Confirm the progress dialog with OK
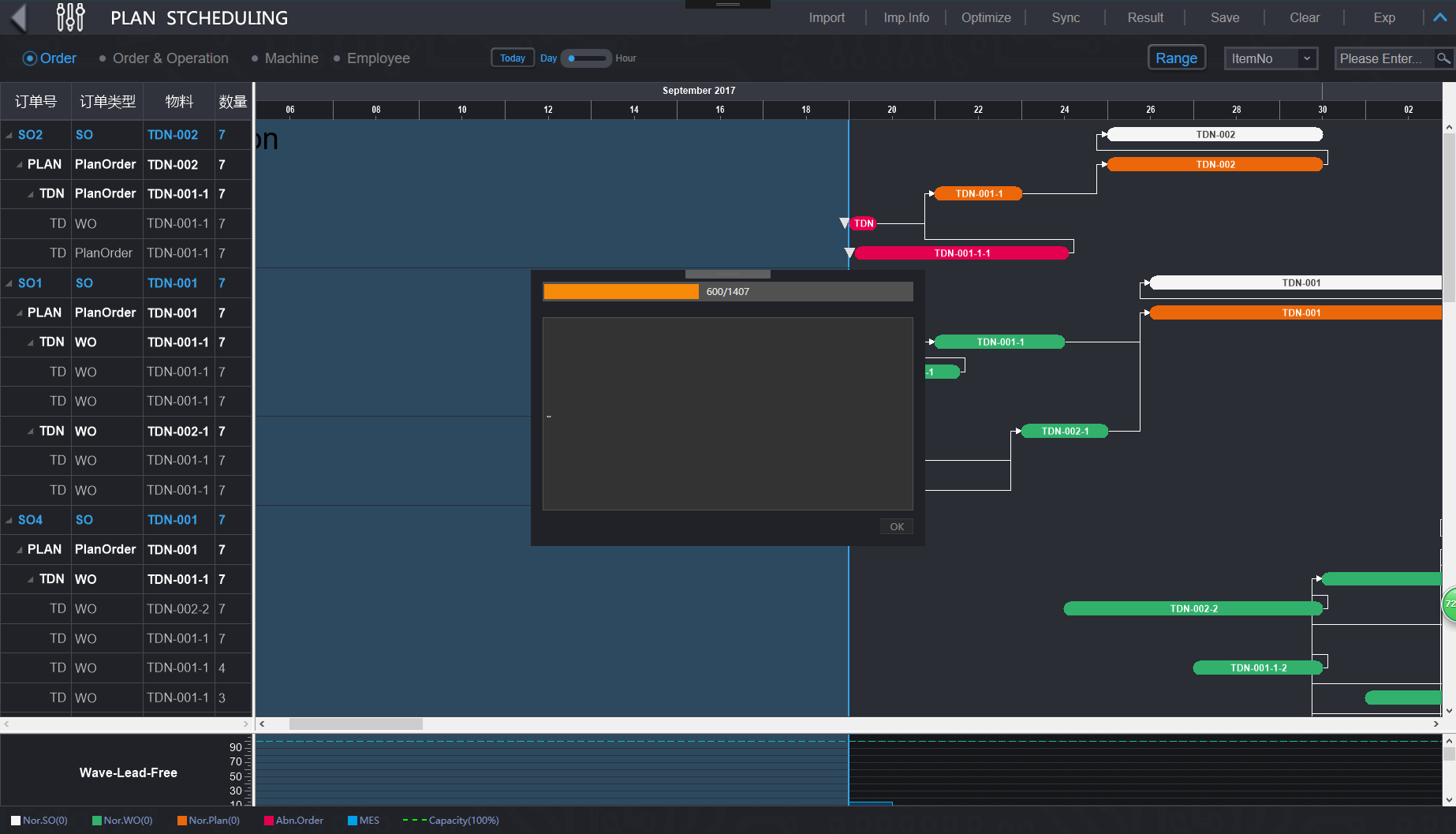This screenshot has height=834, width=1456. (x=897, y=527)
